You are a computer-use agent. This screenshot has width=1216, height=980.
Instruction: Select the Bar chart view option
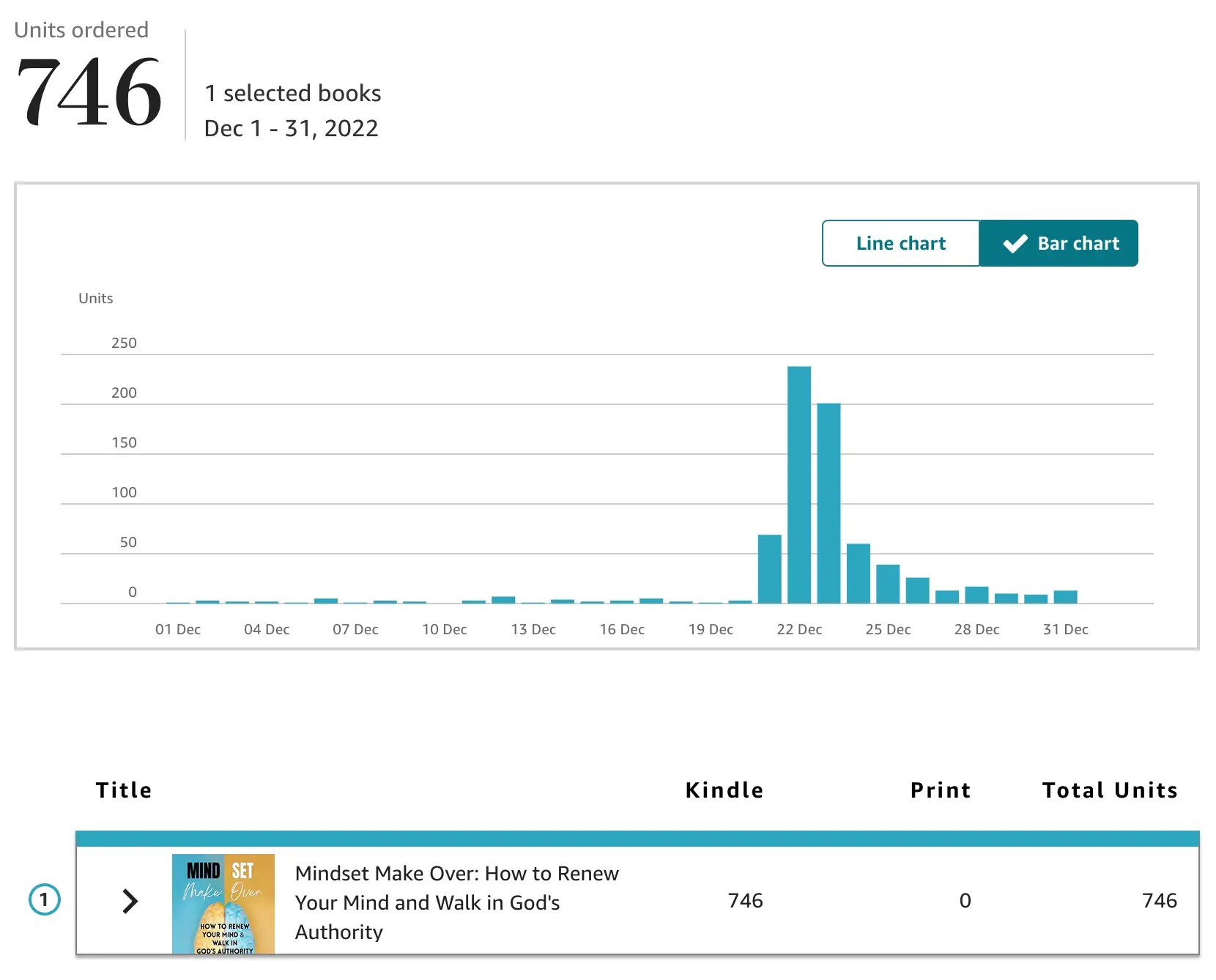click(x=1059, y=243)
